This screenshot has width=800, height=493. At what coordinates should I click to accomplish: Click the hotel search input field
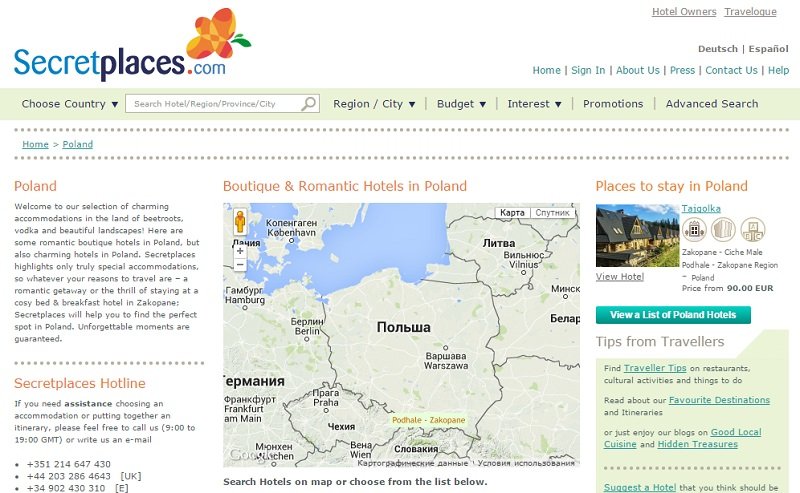(x=215, y=104)
